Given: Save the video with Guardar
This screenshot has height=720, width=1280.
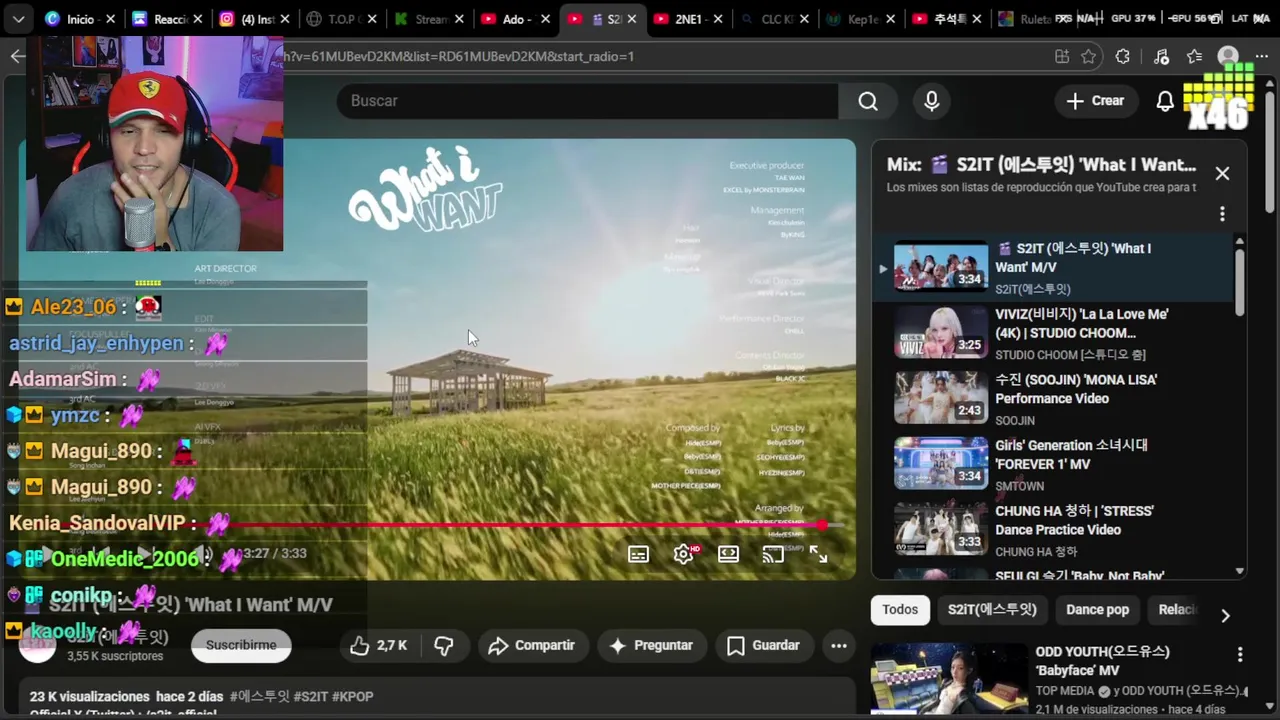Looking at the screenshot, I should pos(763,646).
